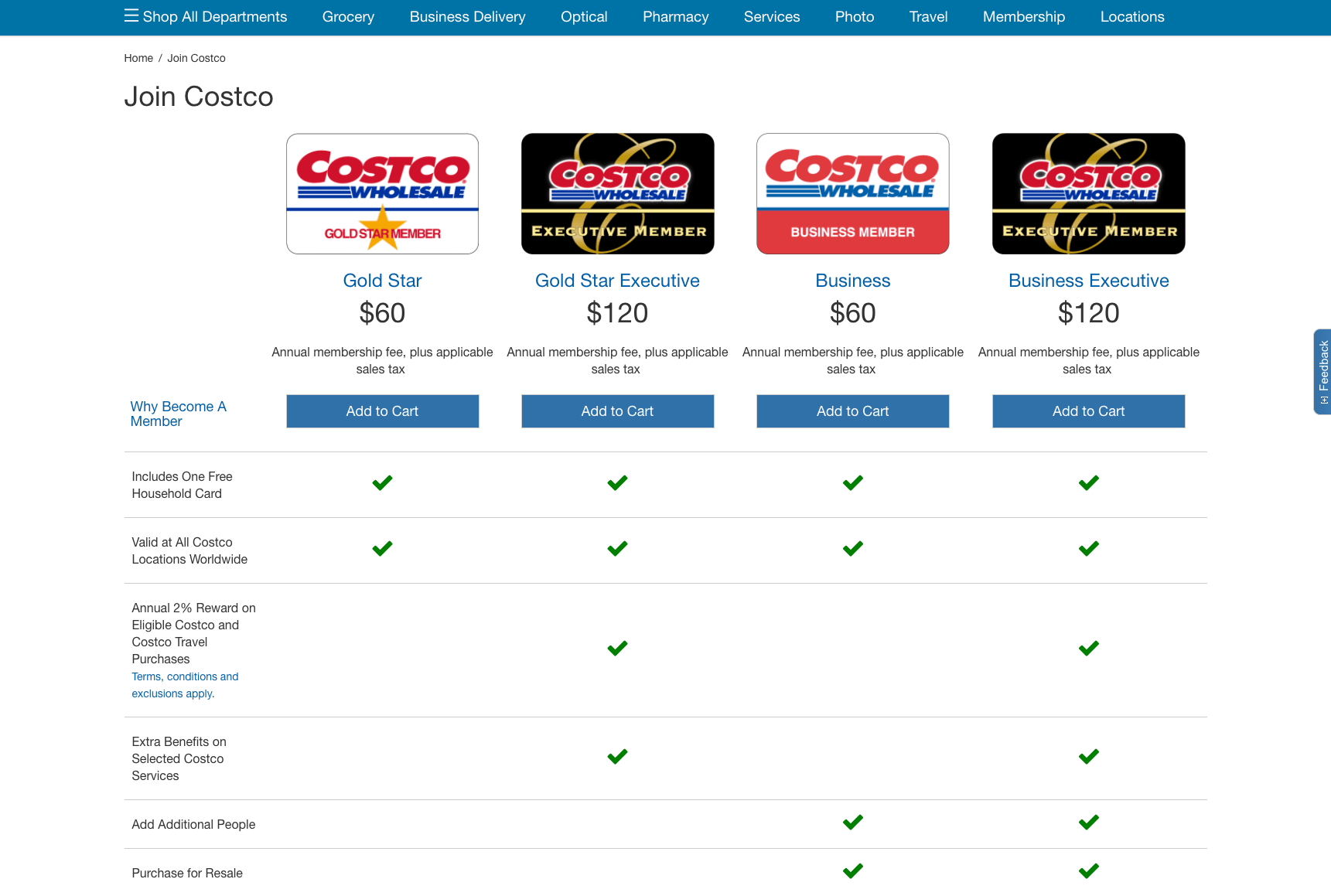Click Business Executive checkmark for Household Card

(x=1088, y=483)
